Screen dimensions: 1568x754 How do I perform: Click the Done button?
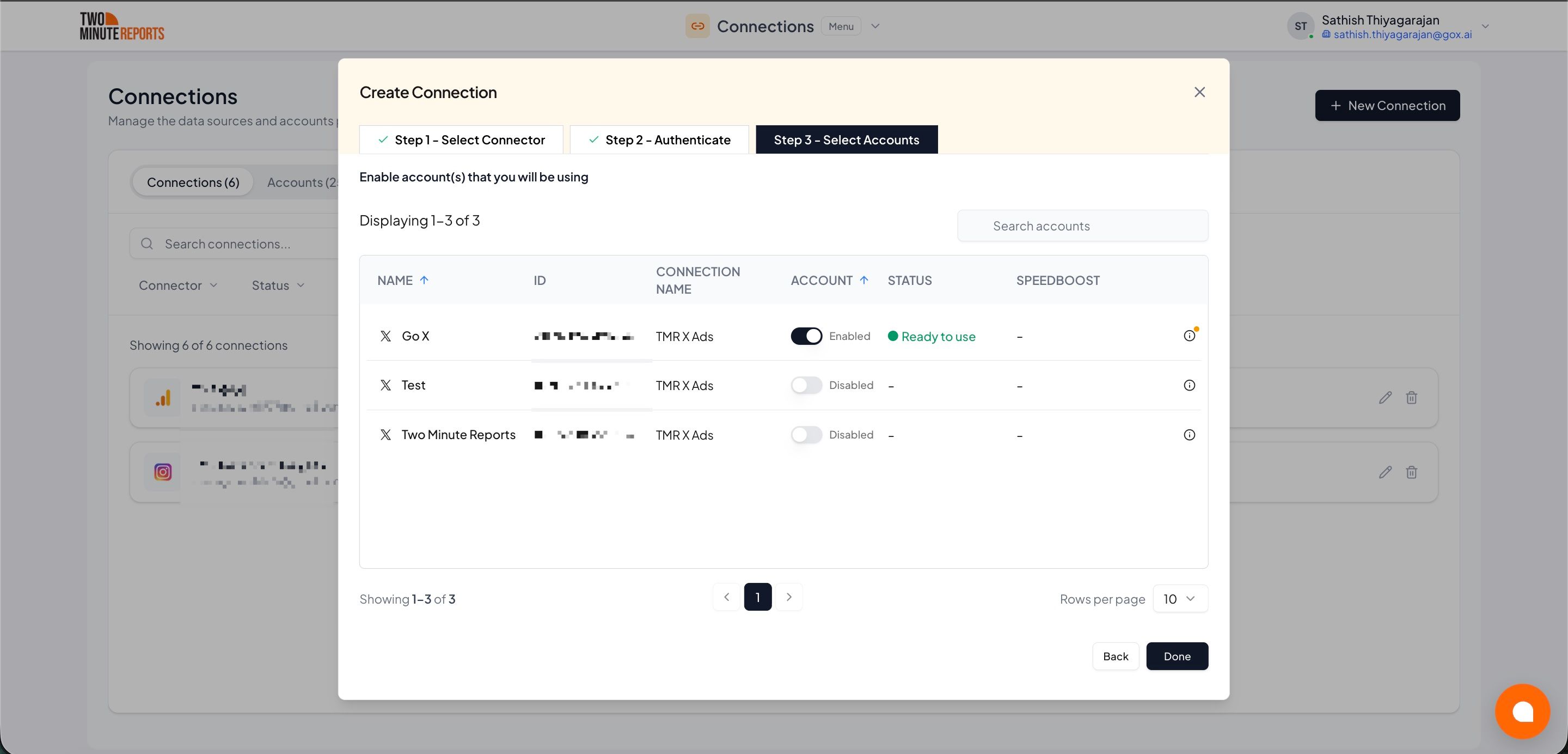(x=1177, y=656)
